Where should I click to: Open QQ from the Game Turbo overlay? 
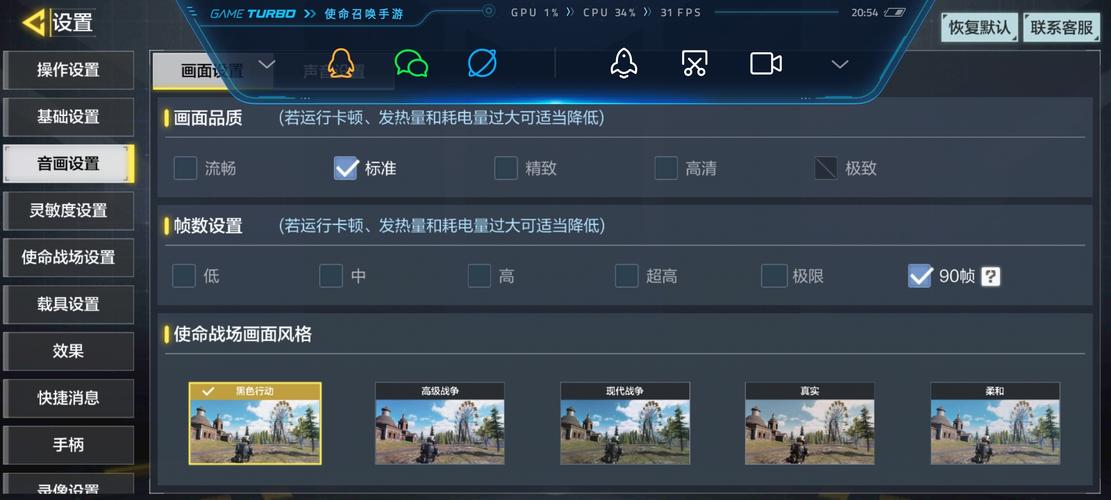(341, 64)
